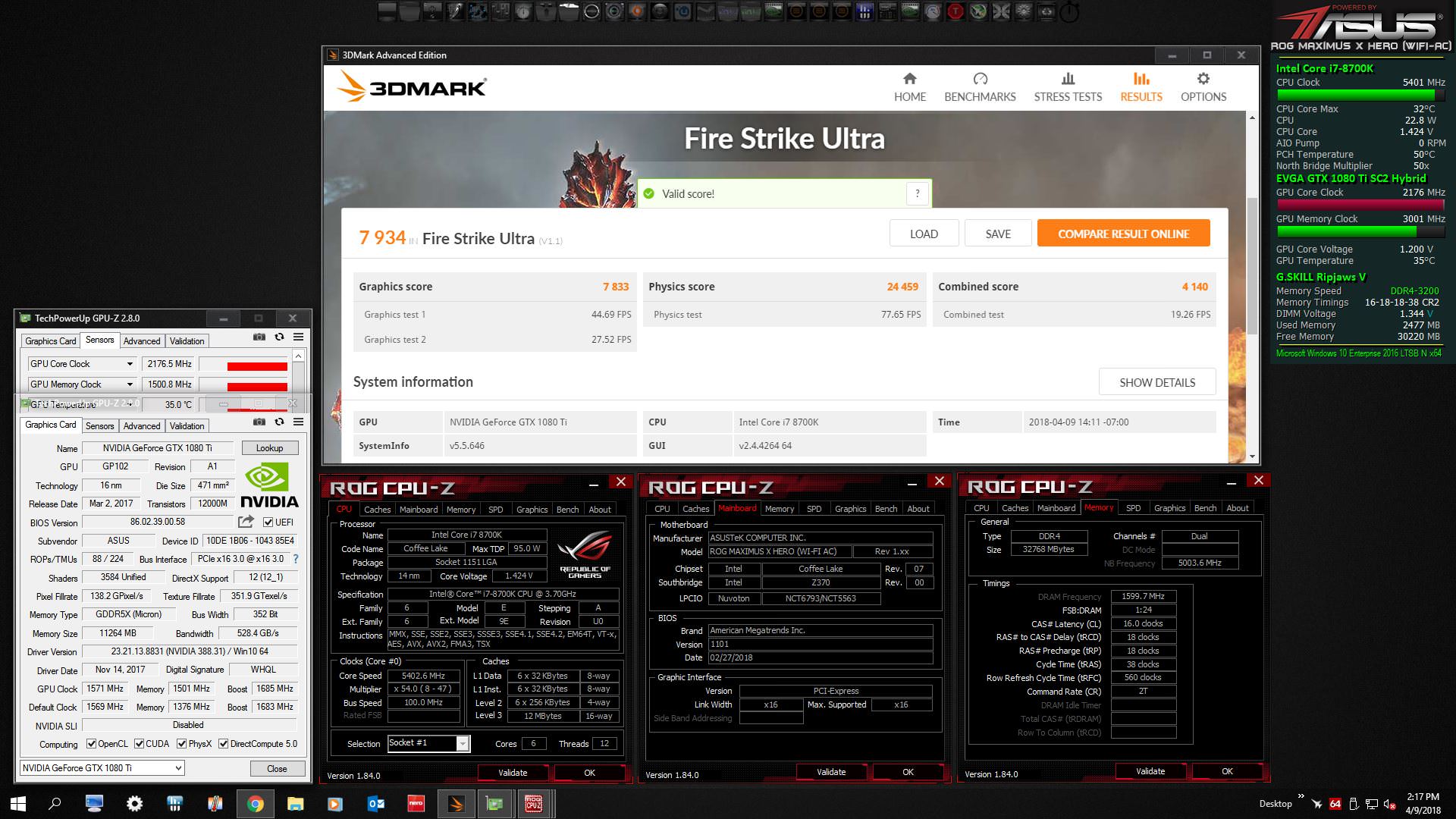Click the PCIe bus interface question mark
Screen dimensions: 1456x819
(296, 559)
